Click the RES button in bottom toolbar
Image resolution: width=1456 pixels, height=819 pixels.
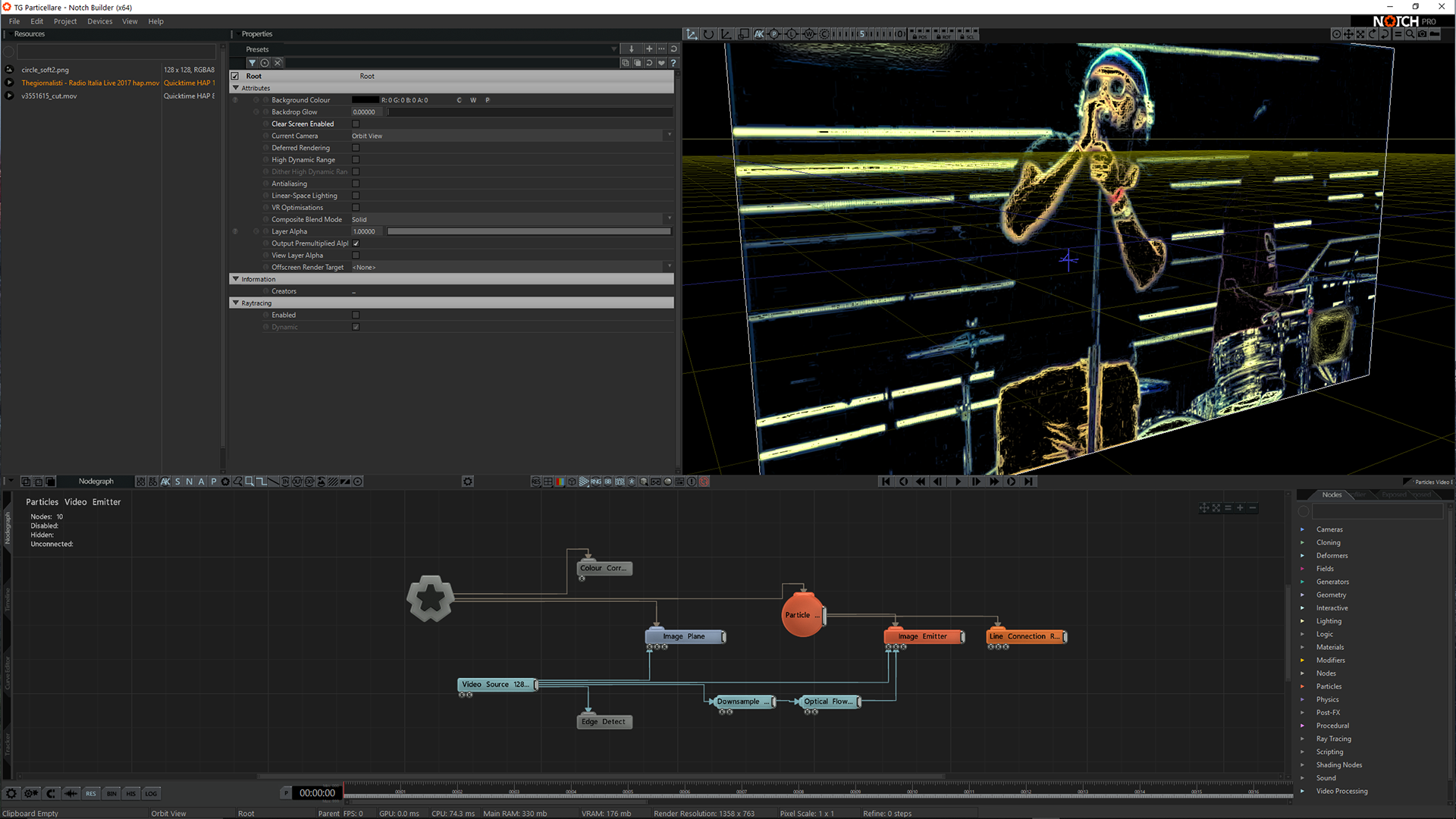tap(91, 793)
